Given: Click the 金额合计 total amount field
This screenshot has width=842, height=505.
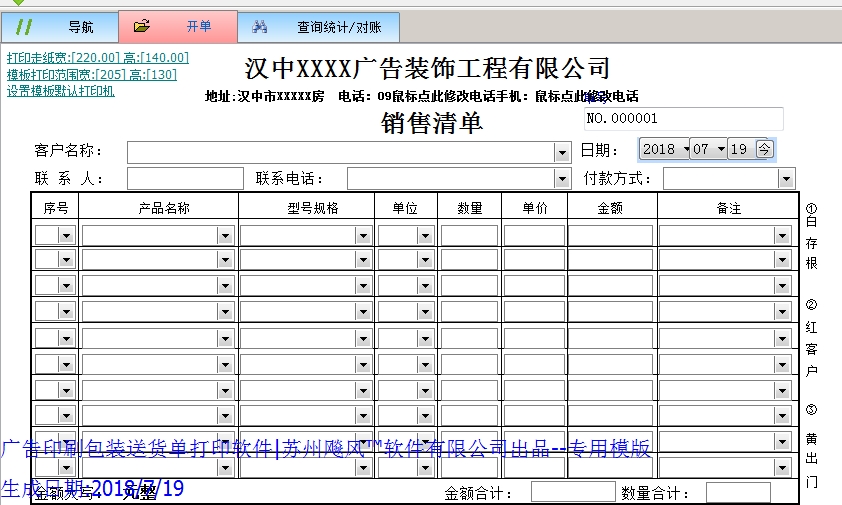Looking at the screenshot, I should point(565,492).
